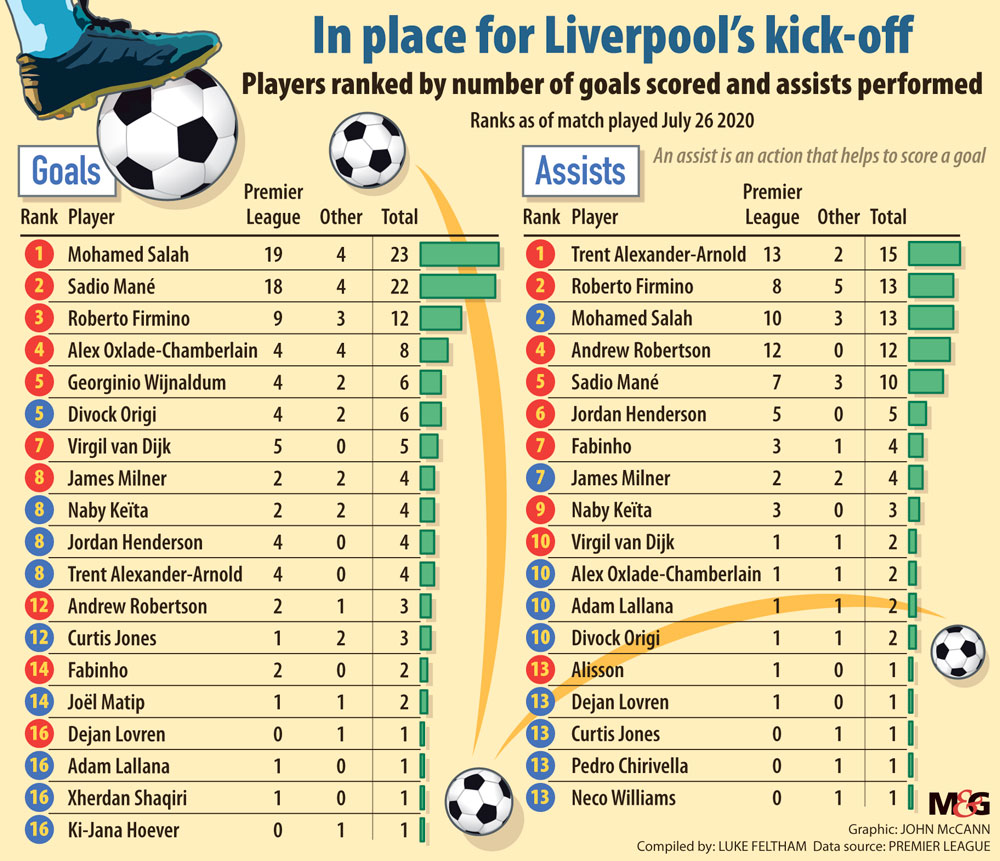The width and height of the screenshot is (1000, 861).
Task: Click Andrew Robertson's name in the Assists table
Action: click(640, 351)
